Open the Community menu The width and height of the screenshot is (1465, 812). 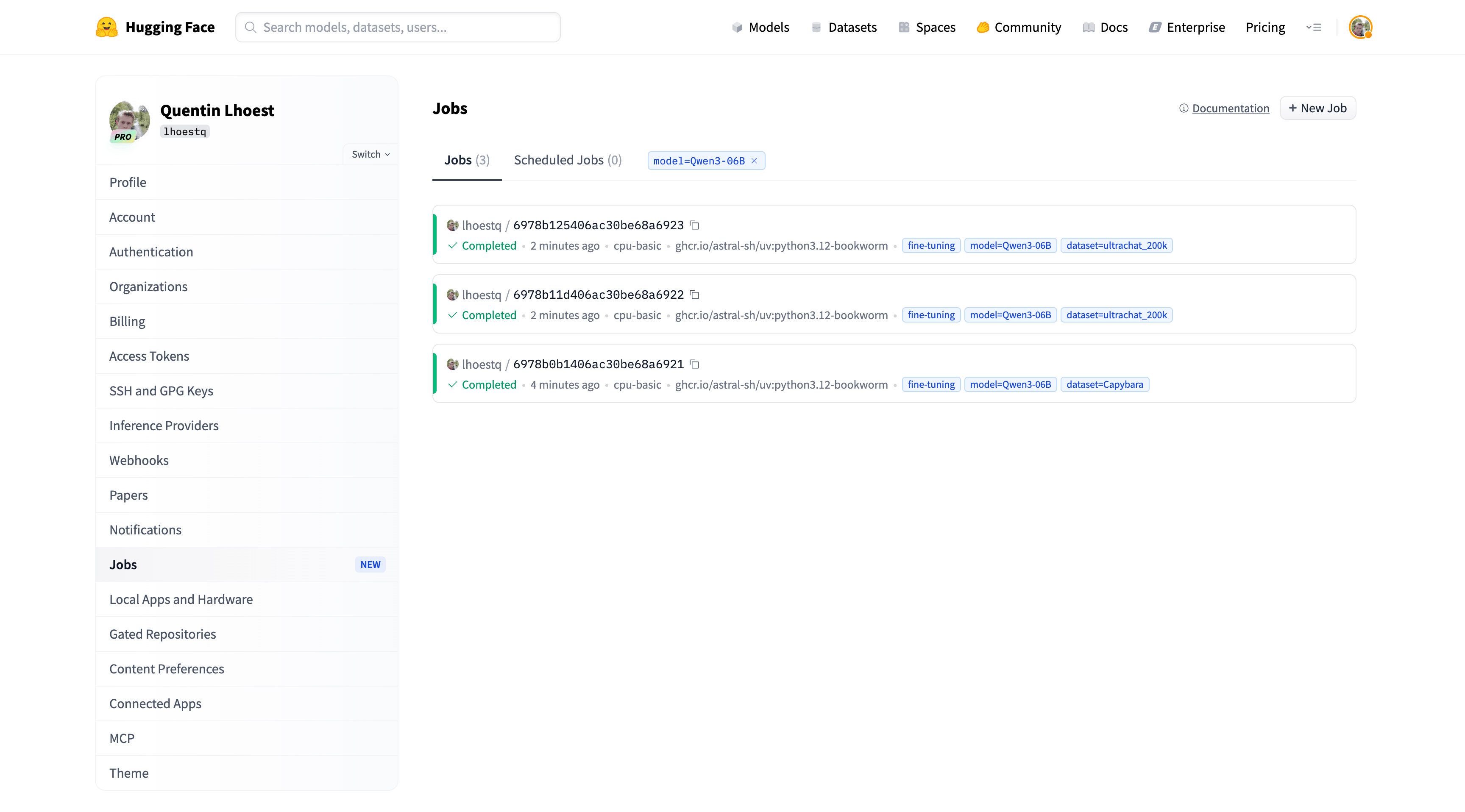(x=1019, y=27)
